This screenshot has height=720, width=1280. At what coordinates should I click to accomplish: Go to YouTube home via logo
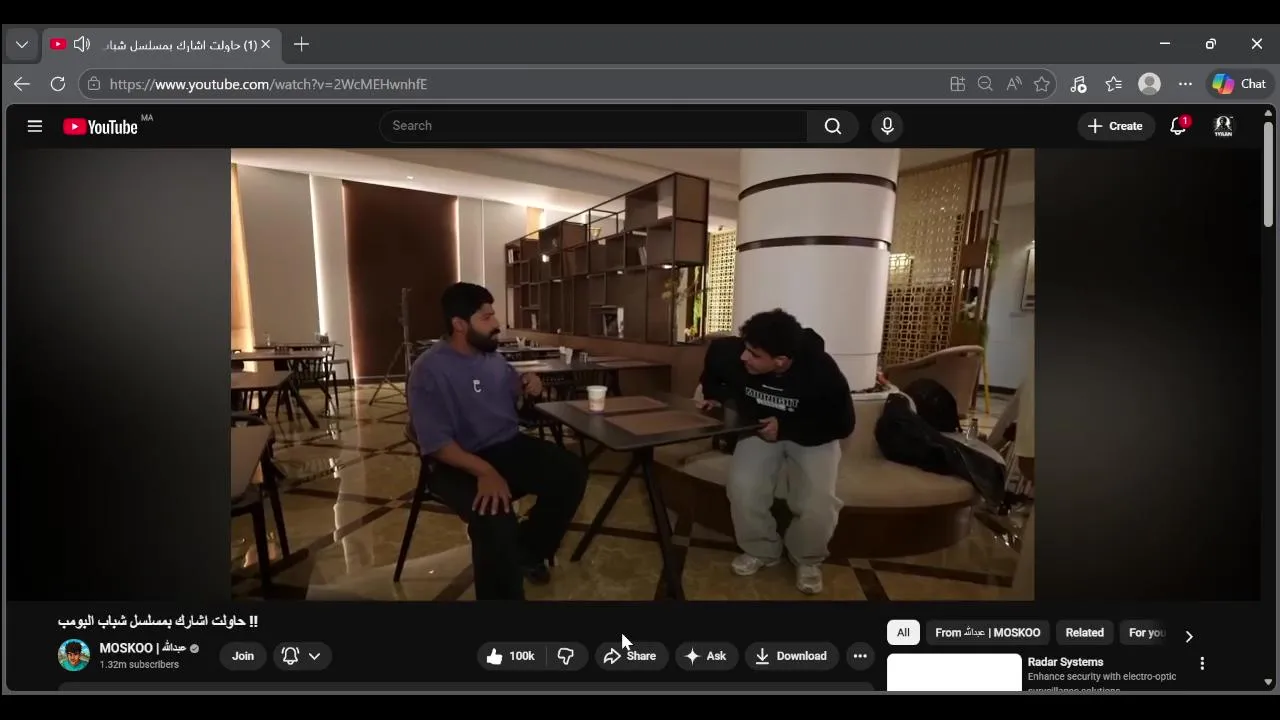click(100, 127)
